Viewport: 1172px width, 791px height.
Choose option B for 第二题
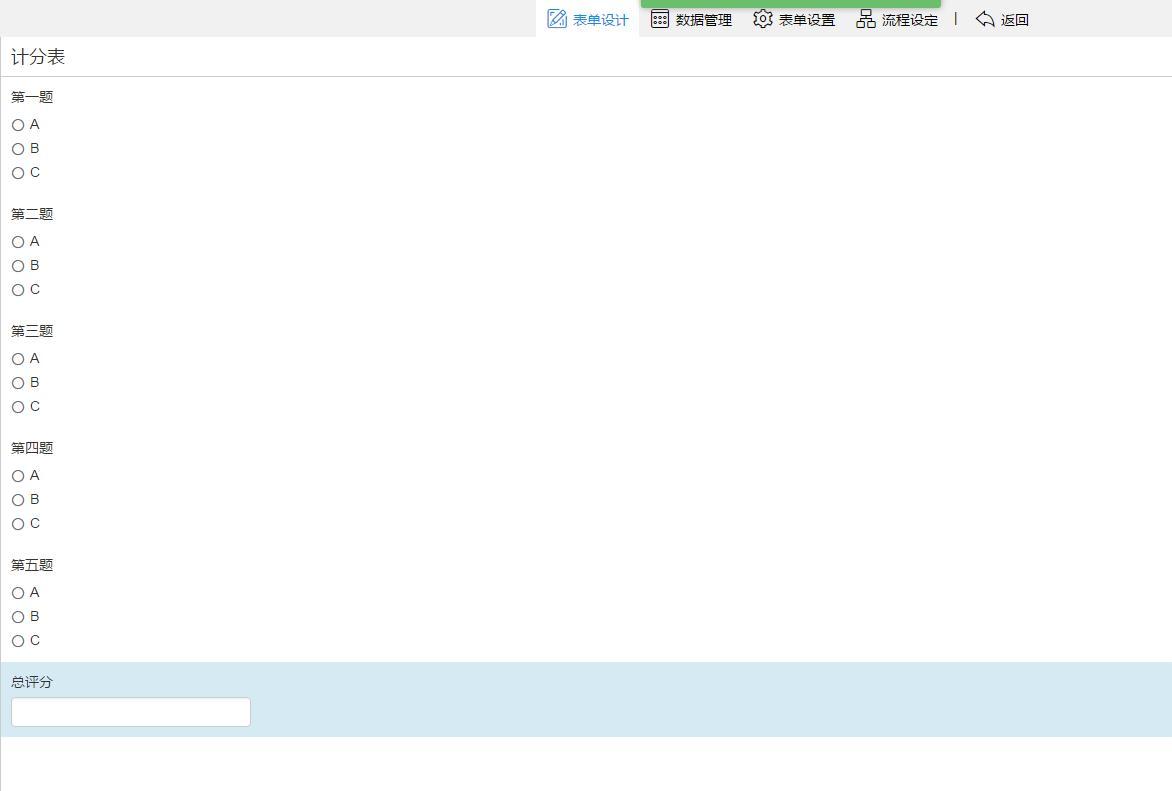18,266
